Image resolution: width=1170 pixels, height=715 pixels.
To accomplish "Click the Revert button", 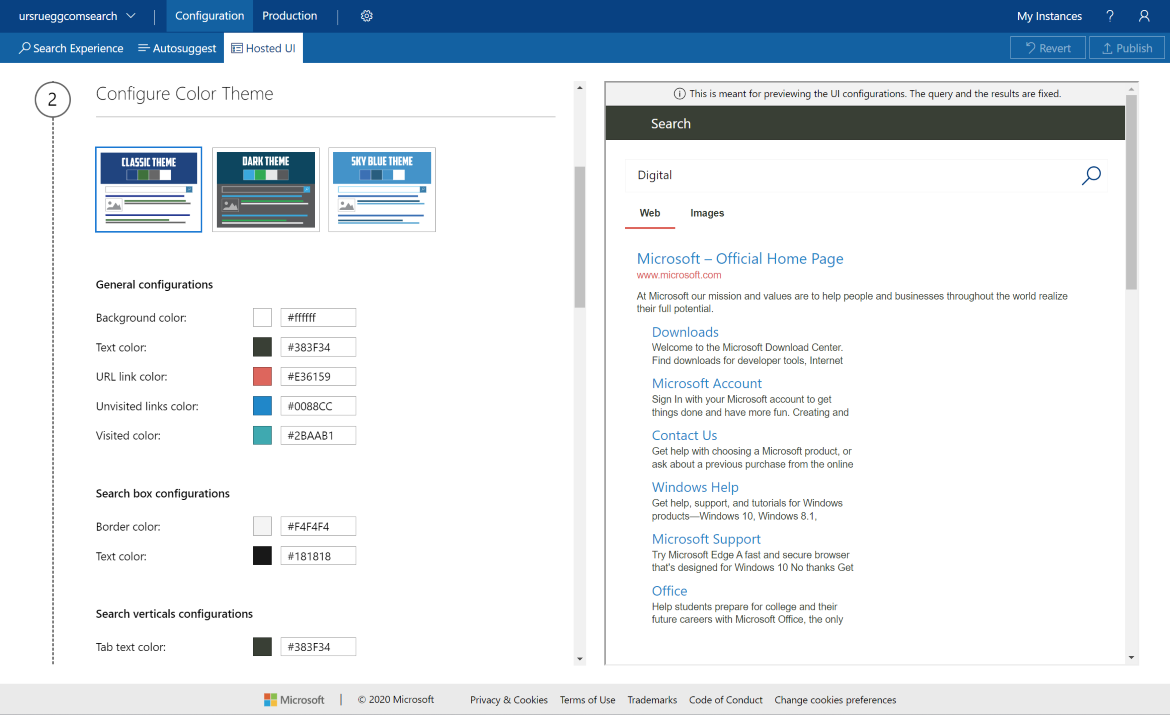I will 1048,48.
